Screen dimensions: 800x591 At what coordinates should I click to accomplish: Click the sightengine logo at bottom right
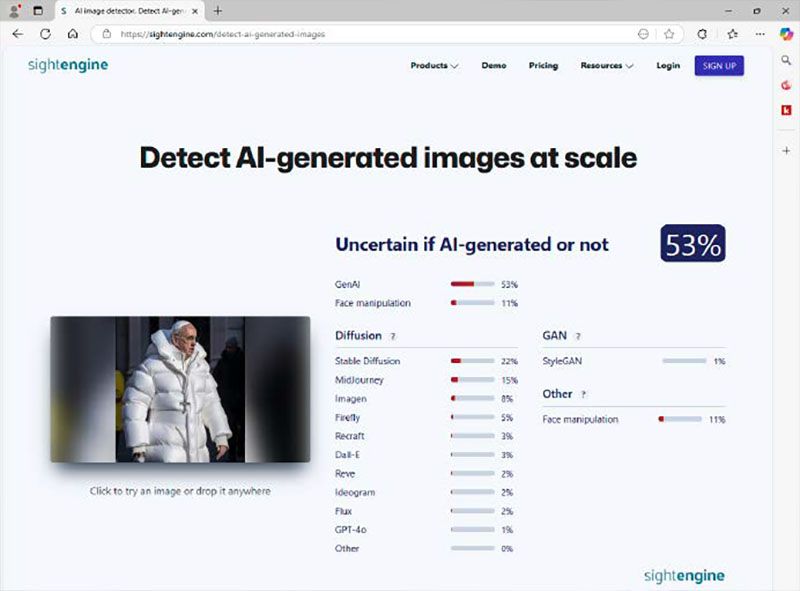[684, 576]
